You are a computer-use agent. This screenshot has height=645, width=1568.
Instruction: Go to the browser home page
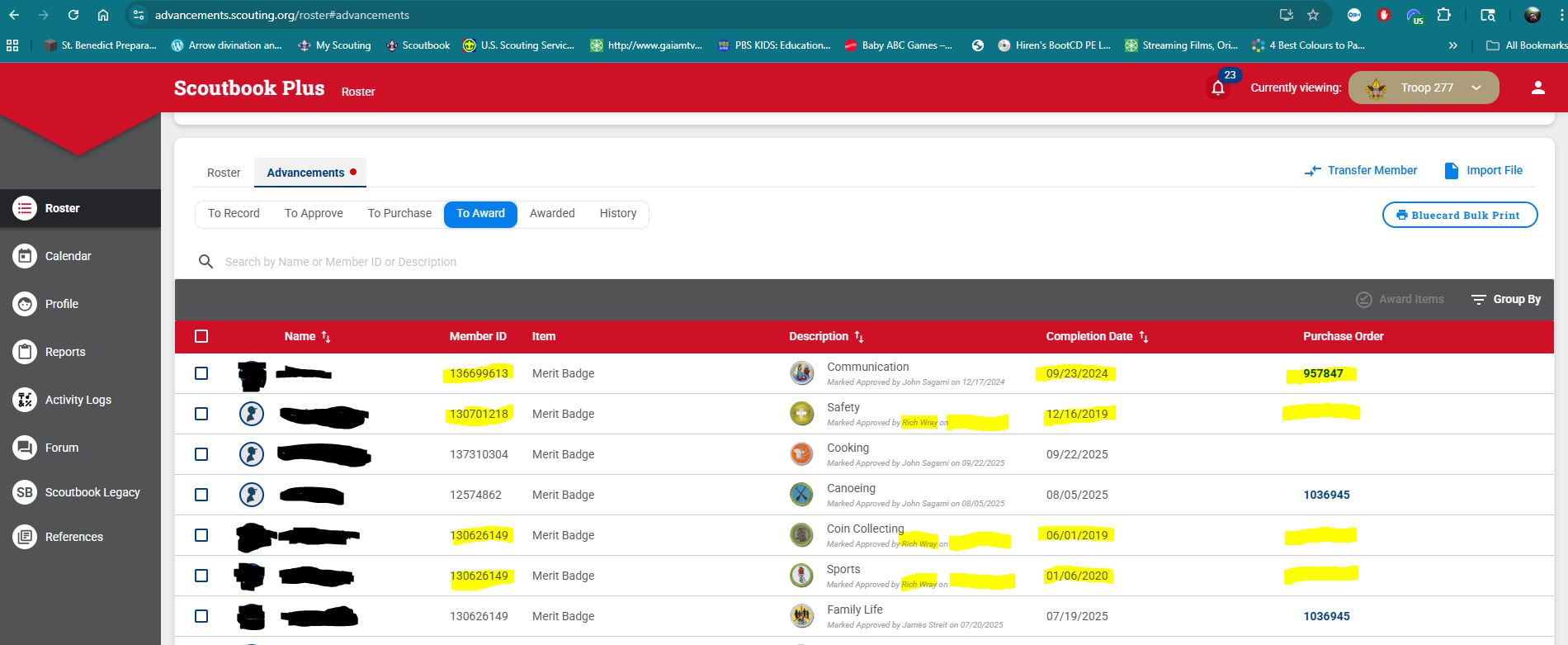103,15
